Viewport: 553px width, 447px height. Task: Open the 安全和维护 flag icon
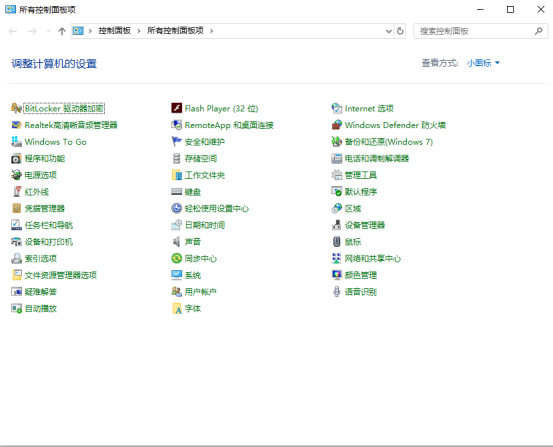tap(176, 141)
